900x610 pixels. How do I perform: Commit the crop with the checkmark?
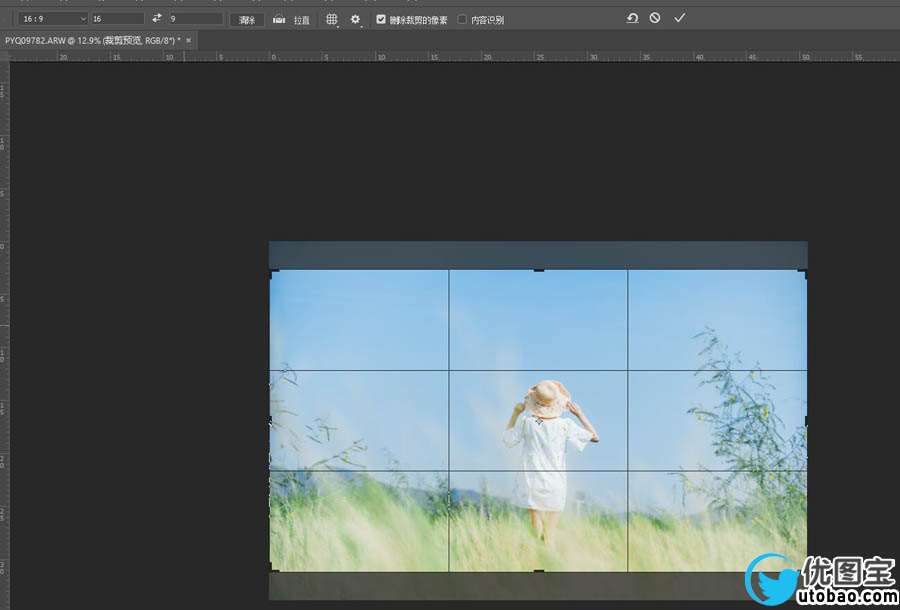[x=680, y=18]
